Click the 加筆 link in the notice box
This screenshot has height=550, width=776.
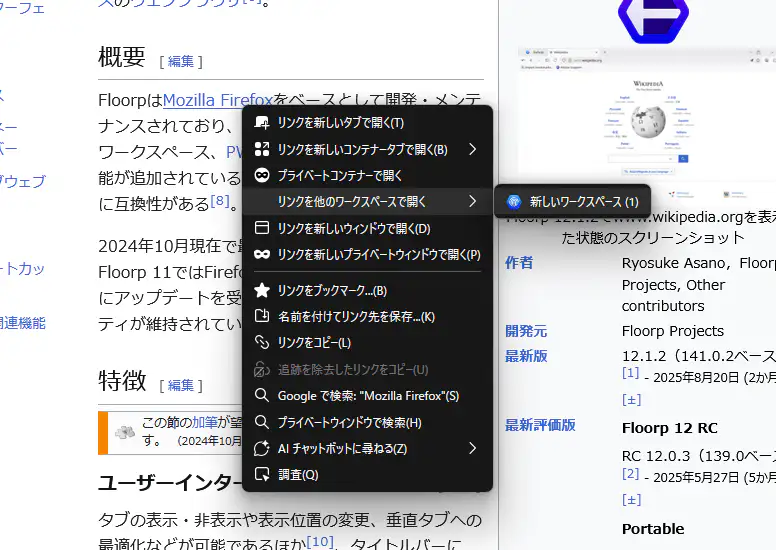pyautogui.click(x=204, y=422)
